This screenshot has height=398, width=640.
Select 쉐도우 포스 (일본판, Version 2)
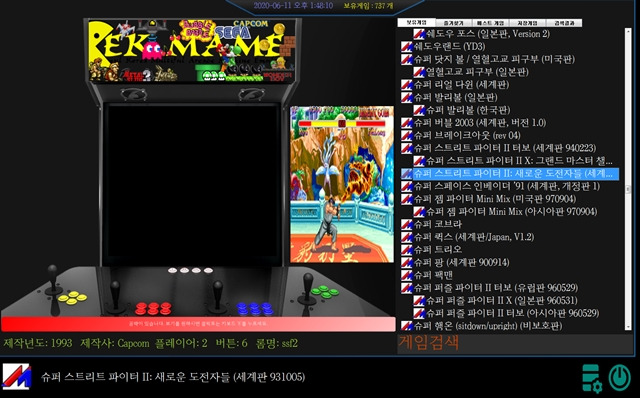point(488,34)
